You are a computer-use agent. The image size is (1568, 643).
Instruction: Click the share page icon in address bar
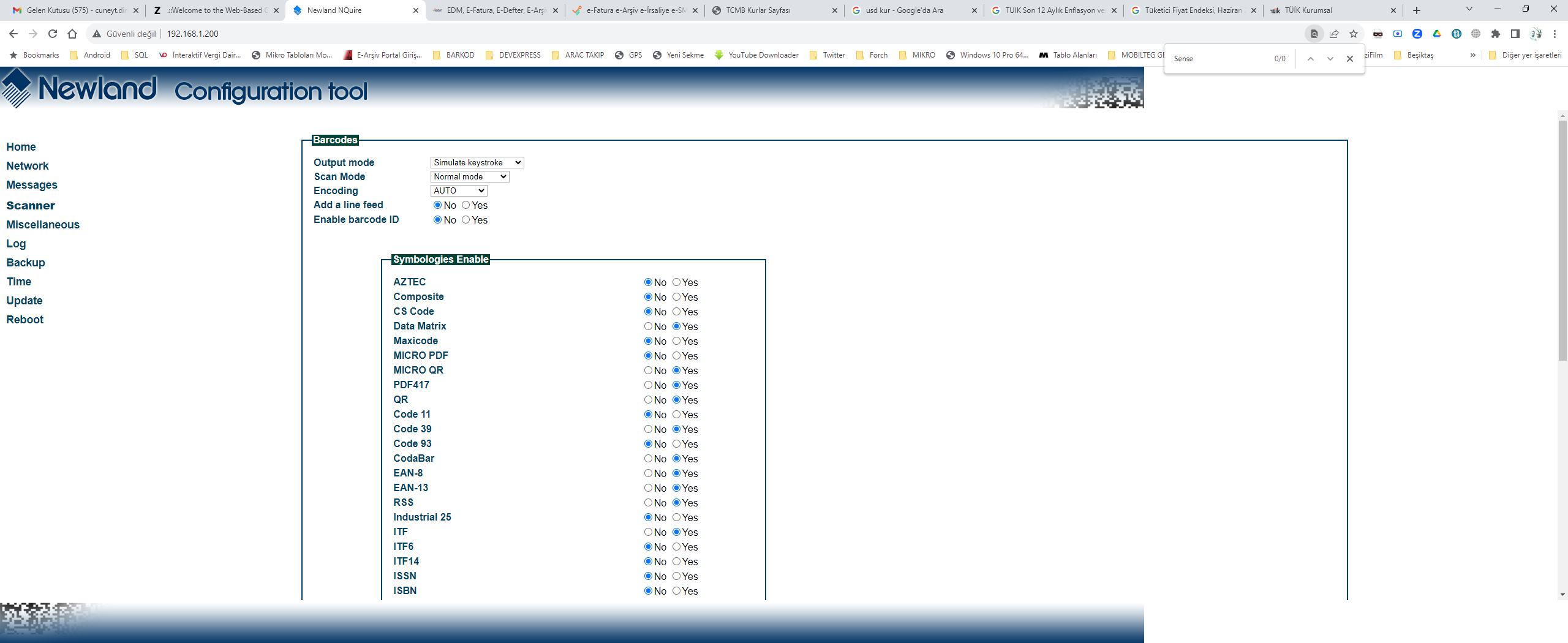coord(1334,34)
